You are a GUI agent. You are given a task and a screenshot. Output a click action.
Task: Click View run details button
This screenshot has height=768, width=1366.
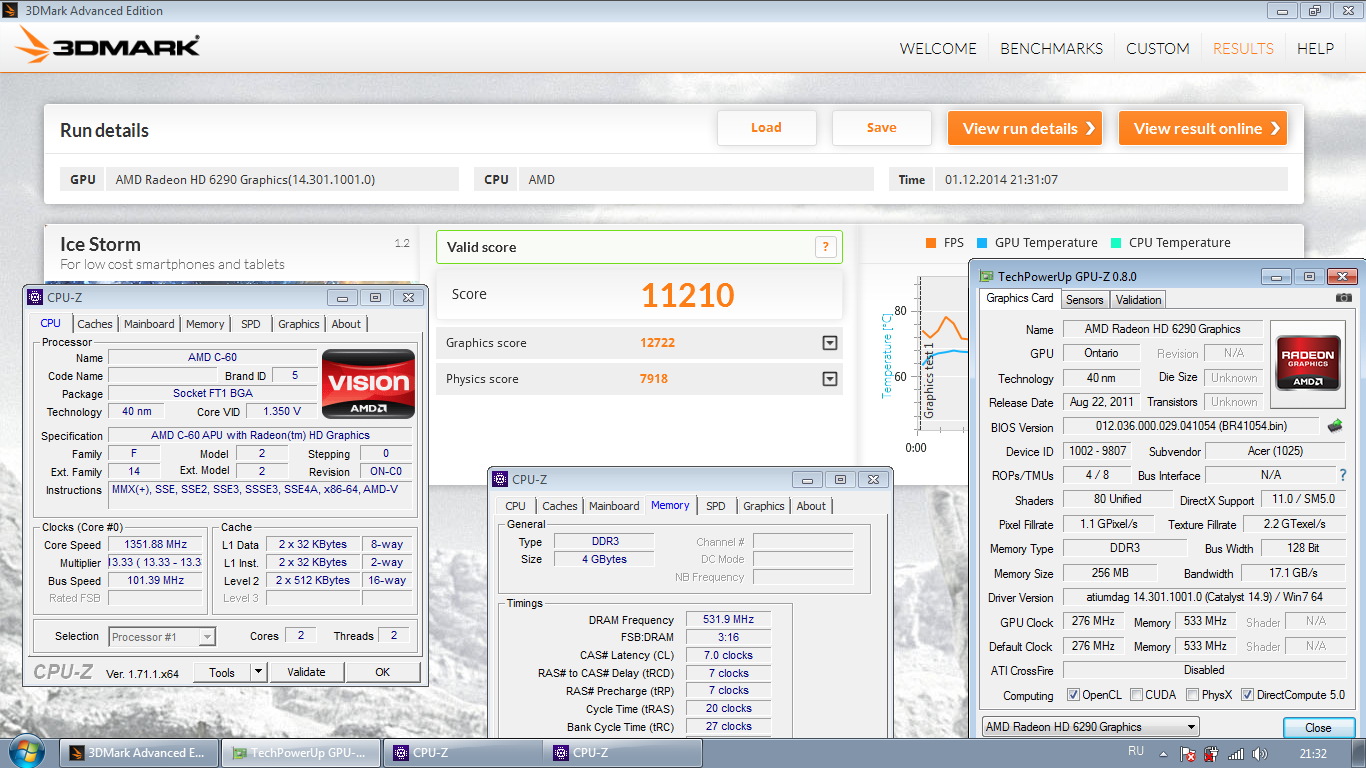(1025, 128)
